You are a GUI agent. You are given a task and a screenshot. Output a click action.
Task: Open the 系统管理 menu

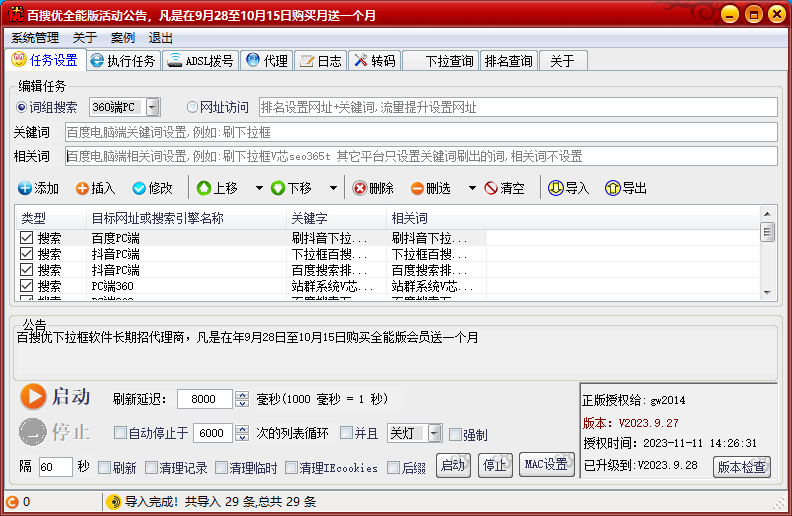point(35,38)
